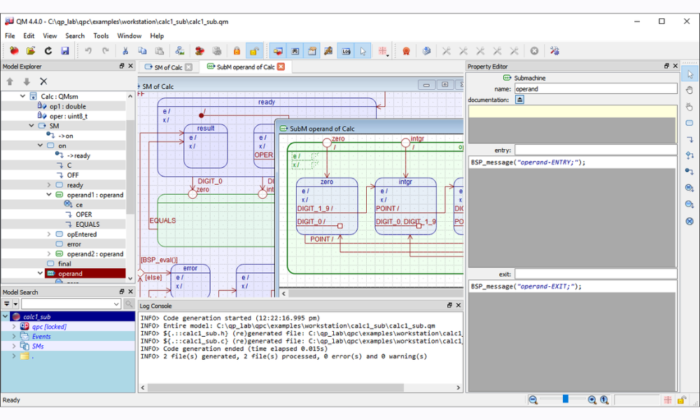The height and width of the screenshot is (420, 700).
Task: Select the pointer tool in side toolbox
Action: point(690,74)
